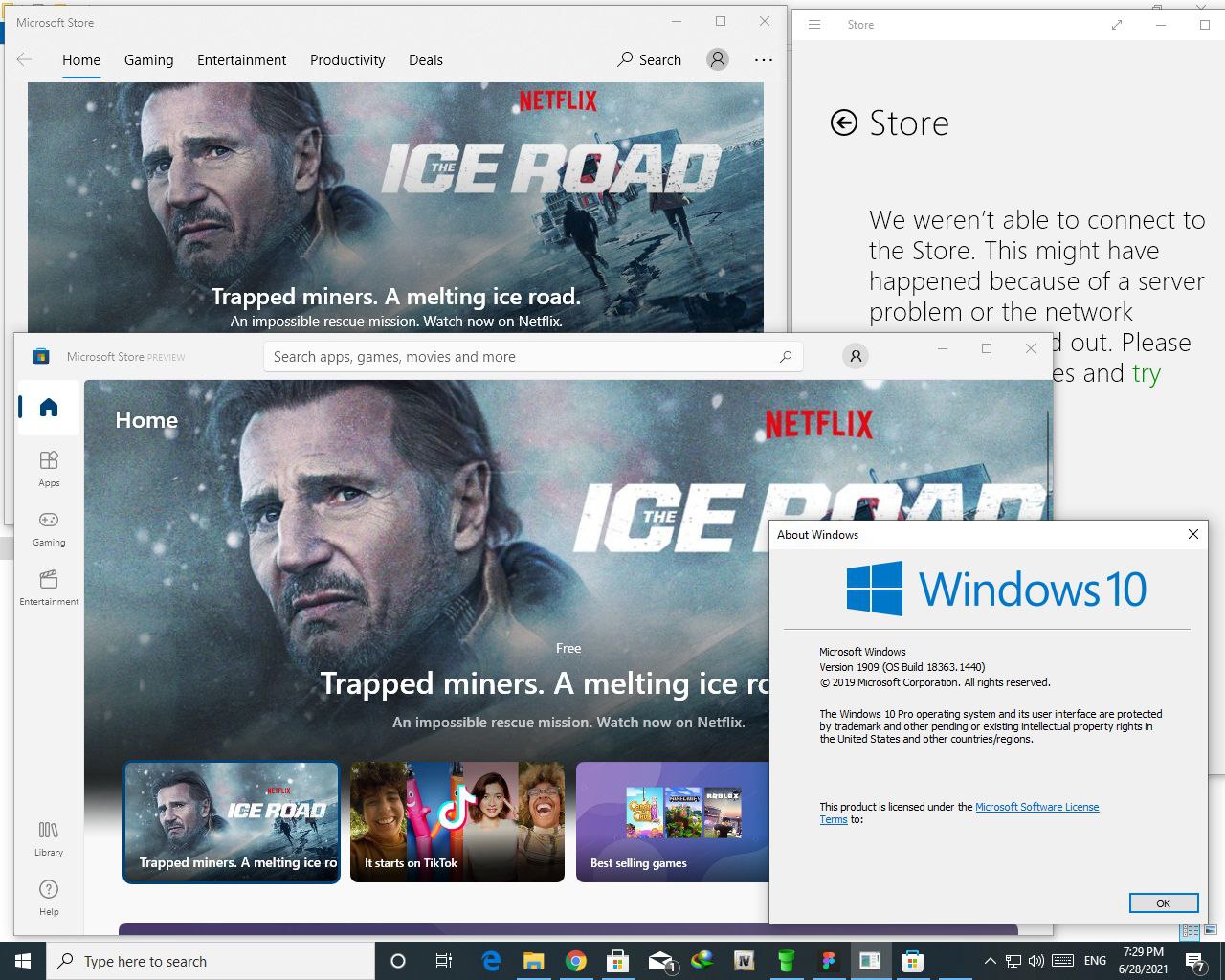This screenshot has width=1225, height=980.
Task: Open the green pipe app on taskbar
Action: pyautogui.click(x=786, y=961)
